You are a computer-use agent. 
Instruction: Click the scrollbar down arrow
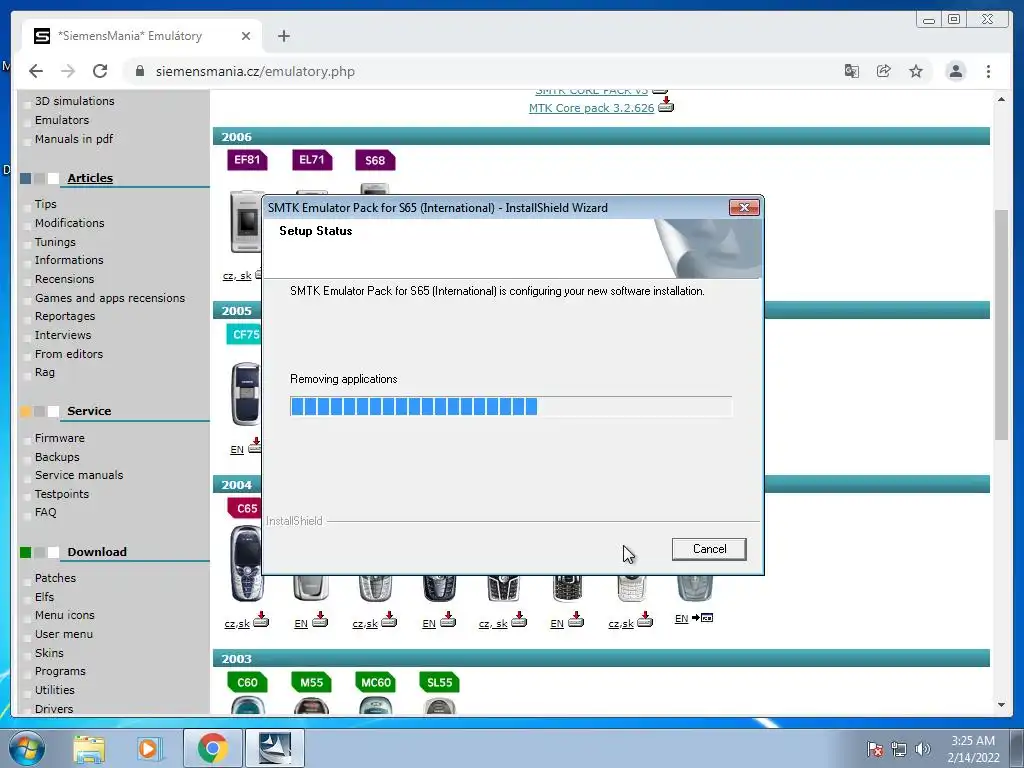point(1001,705)
